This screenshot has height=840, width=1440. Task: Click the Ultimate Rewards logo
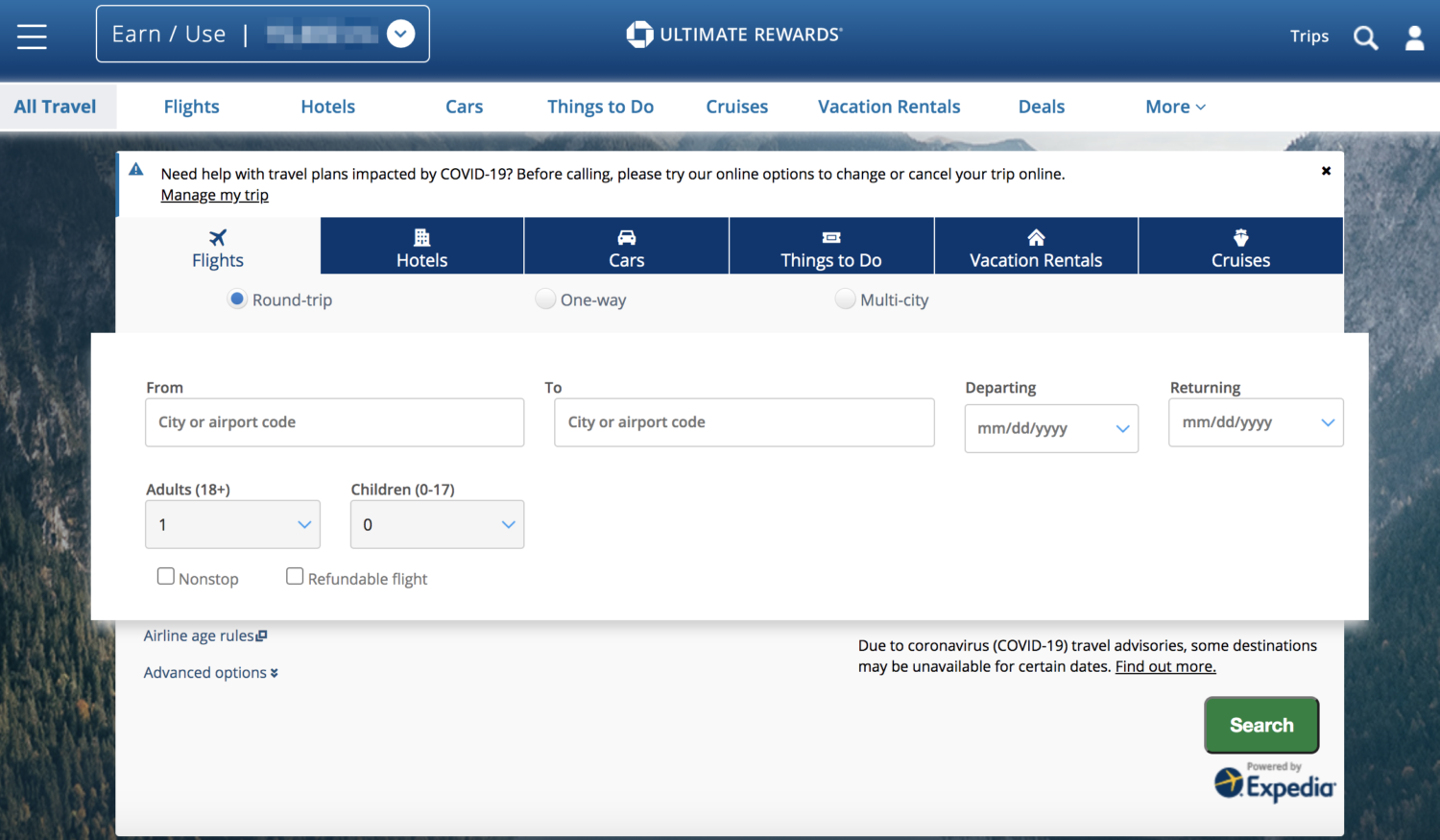point(734,34)
